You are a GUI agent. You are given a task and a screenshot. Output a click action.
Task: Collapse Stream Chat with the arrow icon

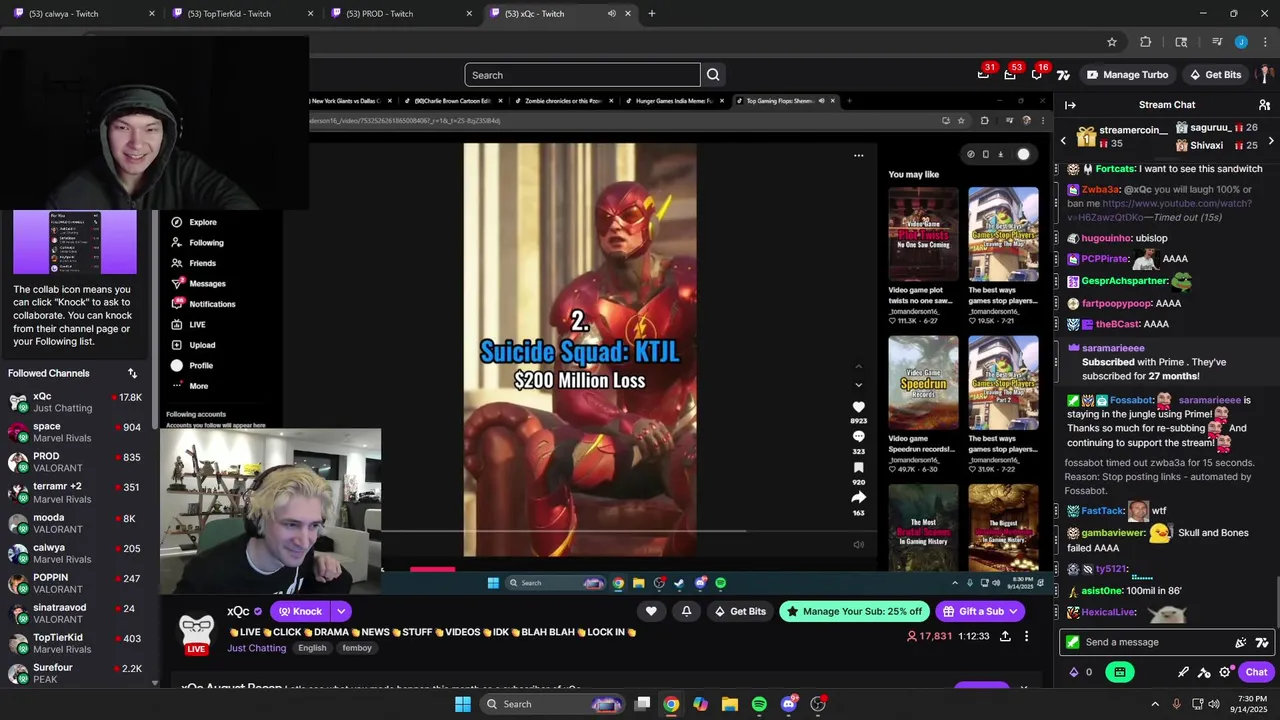[1070, 105]
